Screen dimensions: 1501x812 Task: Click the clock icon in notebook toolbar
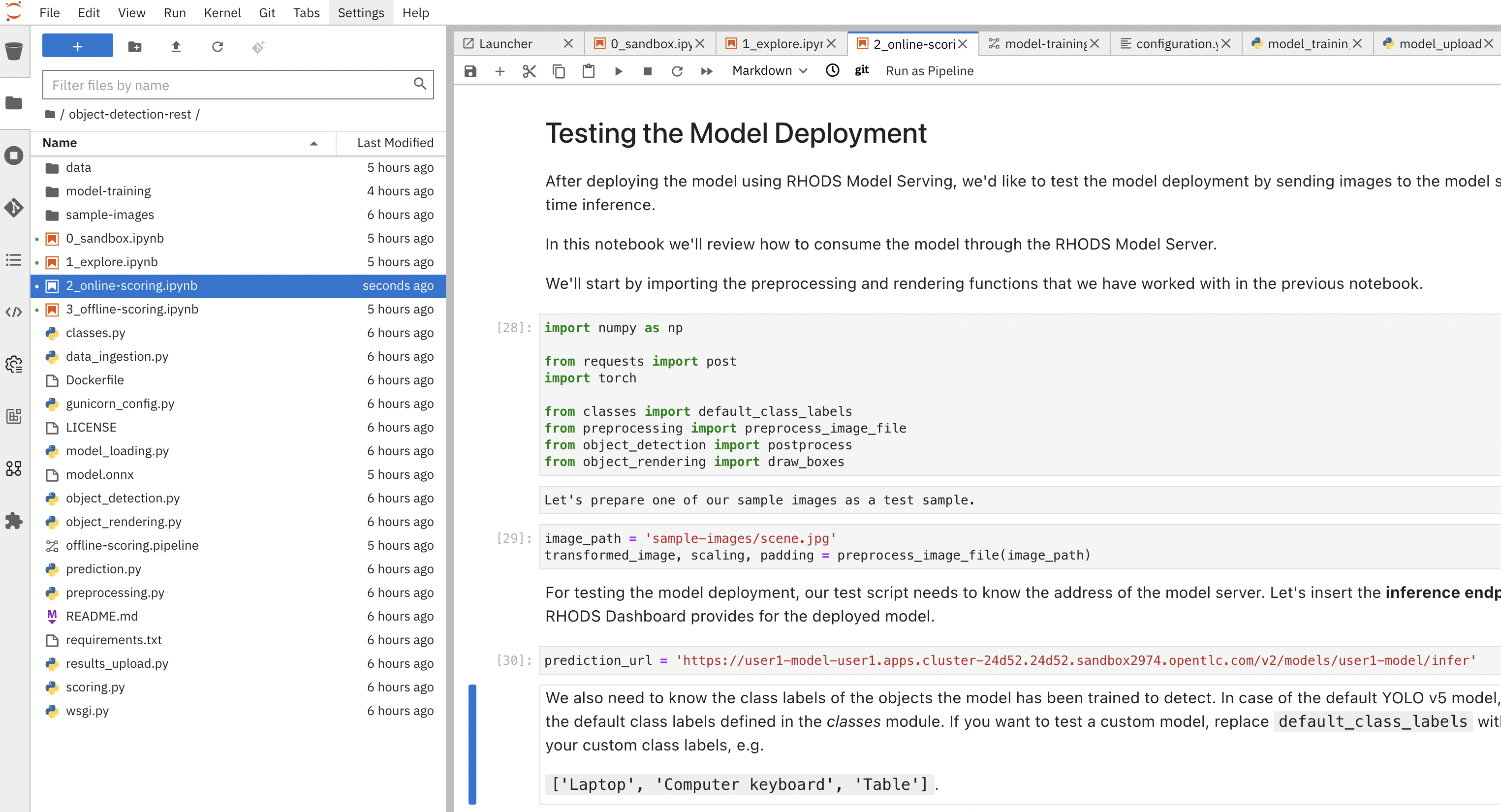tap(833, 70)
